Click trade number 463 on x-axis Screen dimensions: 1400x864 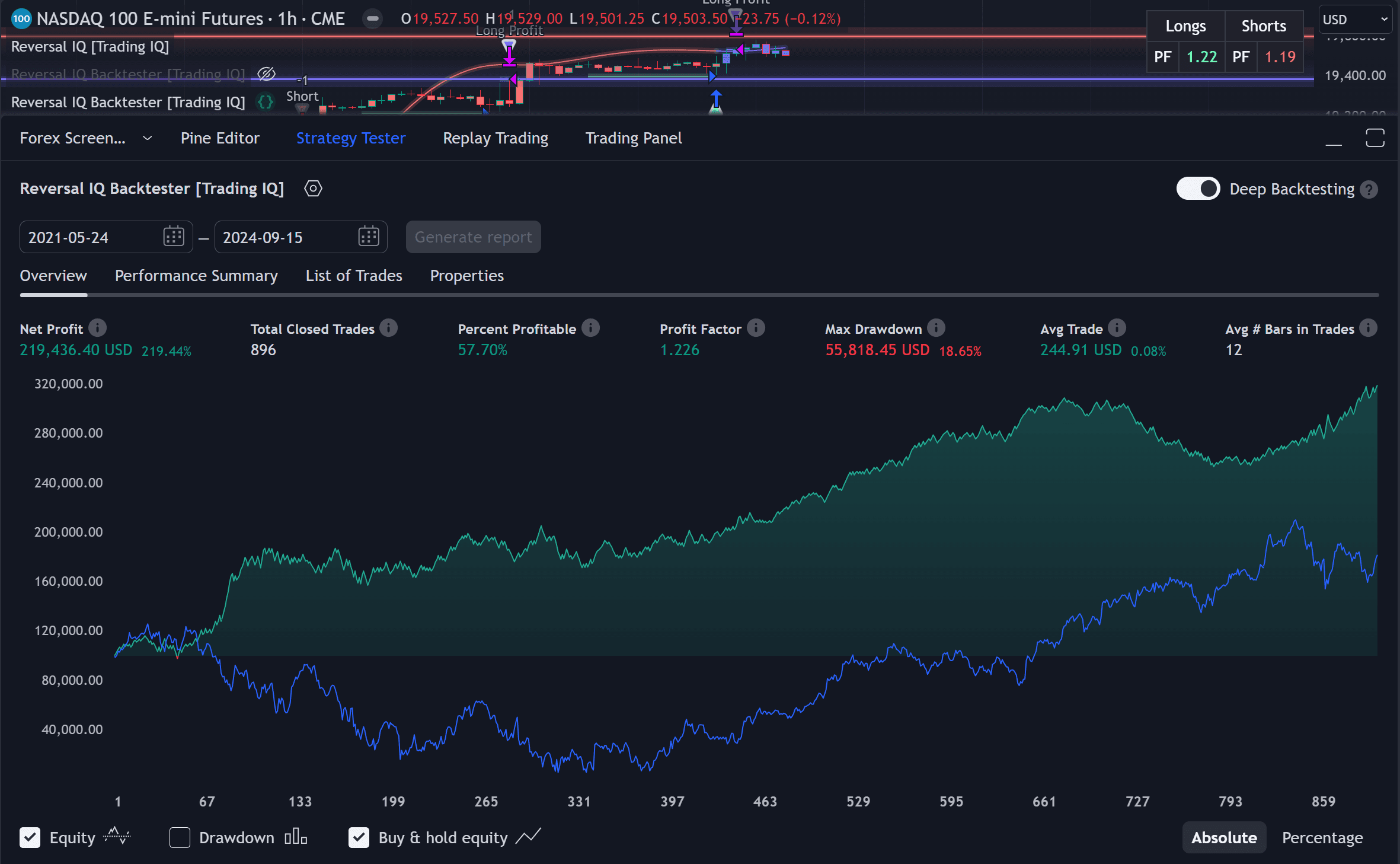[x=765, y=801]
